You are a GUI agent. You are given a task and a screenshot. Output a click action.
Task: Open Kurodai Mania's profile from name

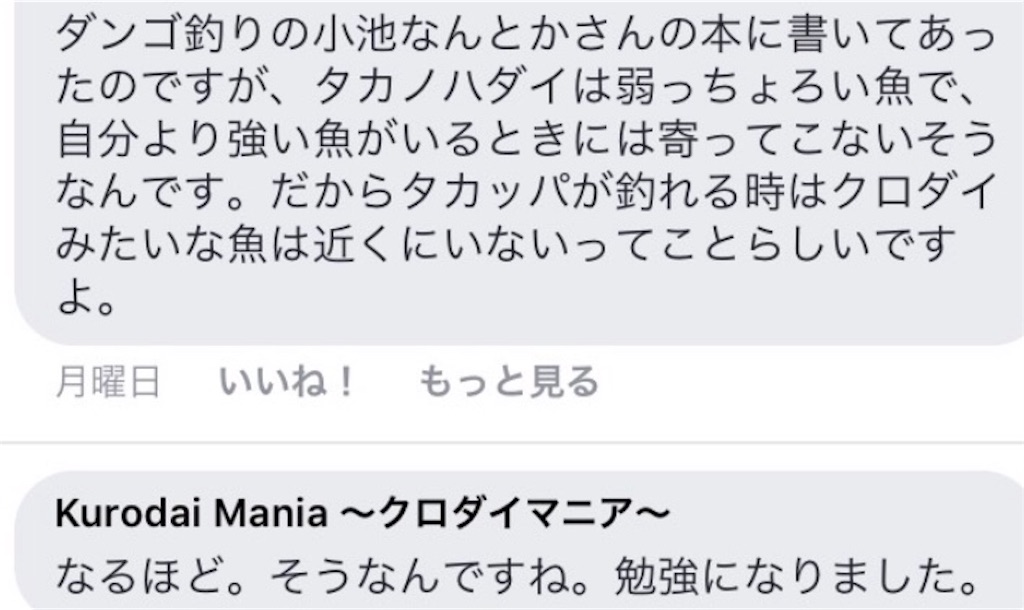pyautogui.click(x=363, y=513)
